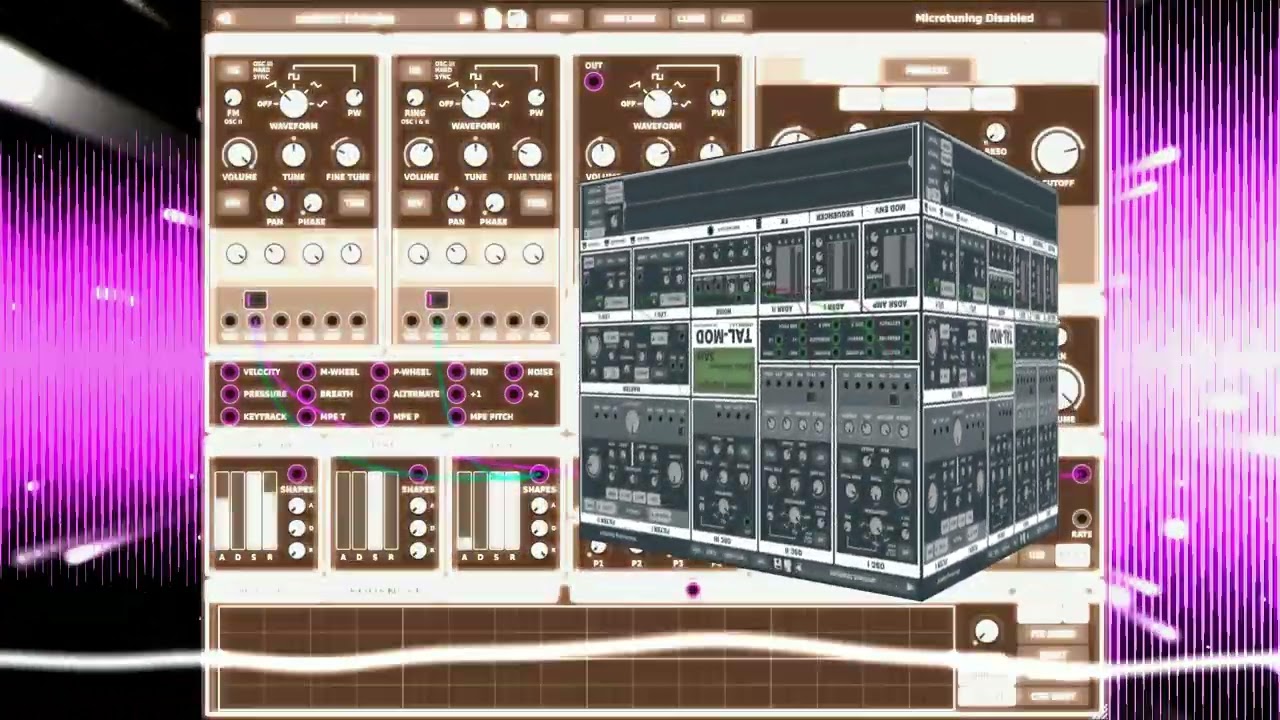This screenshot has height=720, width=1280.
Task: Click the oscillator 1 Phase knob
Action: tap(311, 203)
